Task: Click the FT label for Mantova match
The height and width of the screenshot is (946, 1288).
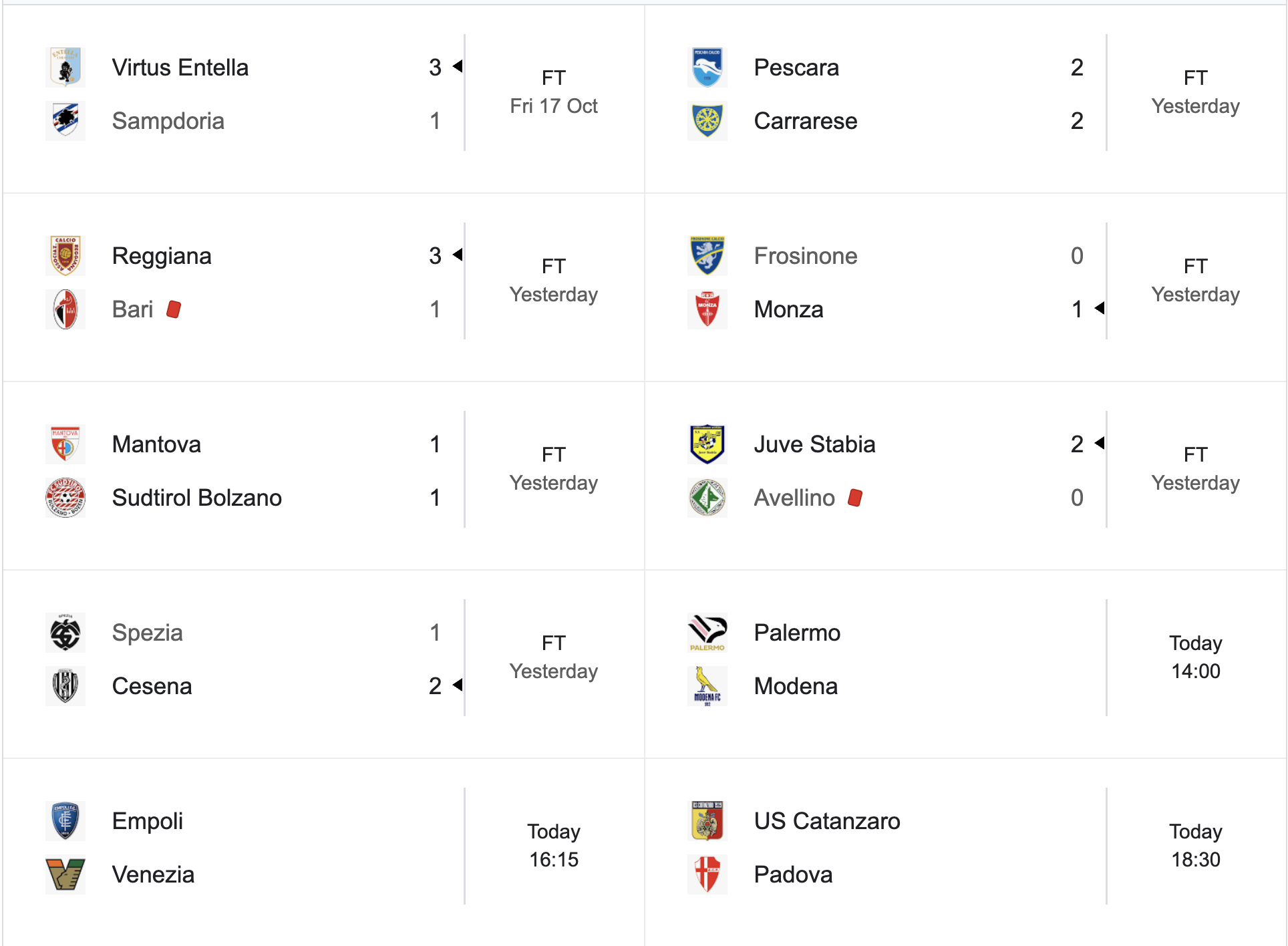Action: click(x=553, y=454)
